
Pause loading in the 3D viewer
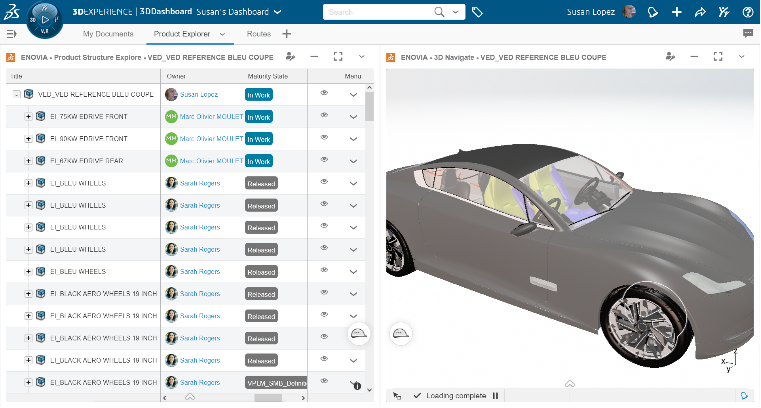494,396
